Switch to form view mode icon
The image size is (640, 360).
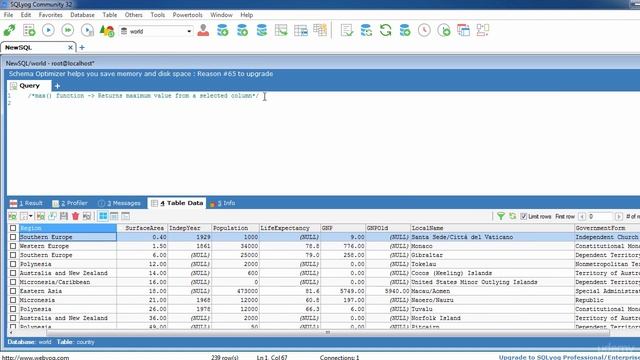pos(114,216)
